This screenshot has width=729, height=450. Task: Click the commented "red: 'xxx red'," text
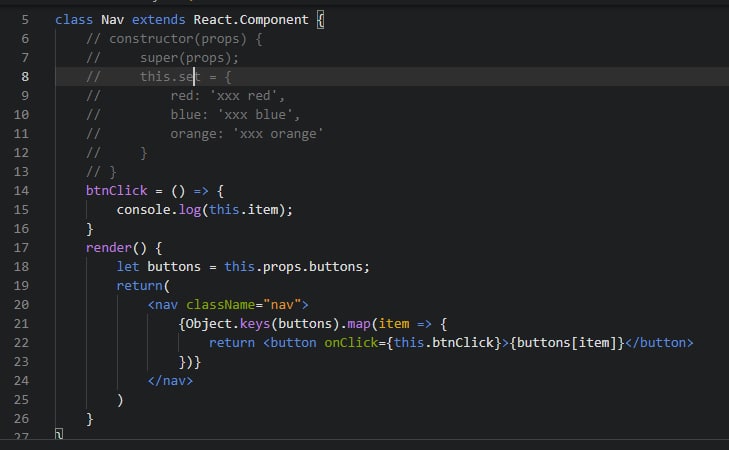coord(228,96)
